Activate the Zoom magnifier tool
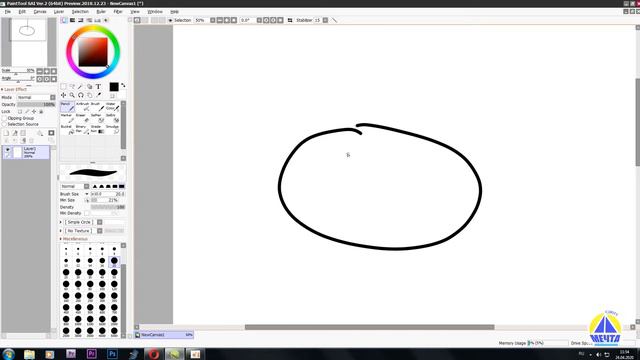640x360 pixels. pyautogui.click(x=72, y=95)
